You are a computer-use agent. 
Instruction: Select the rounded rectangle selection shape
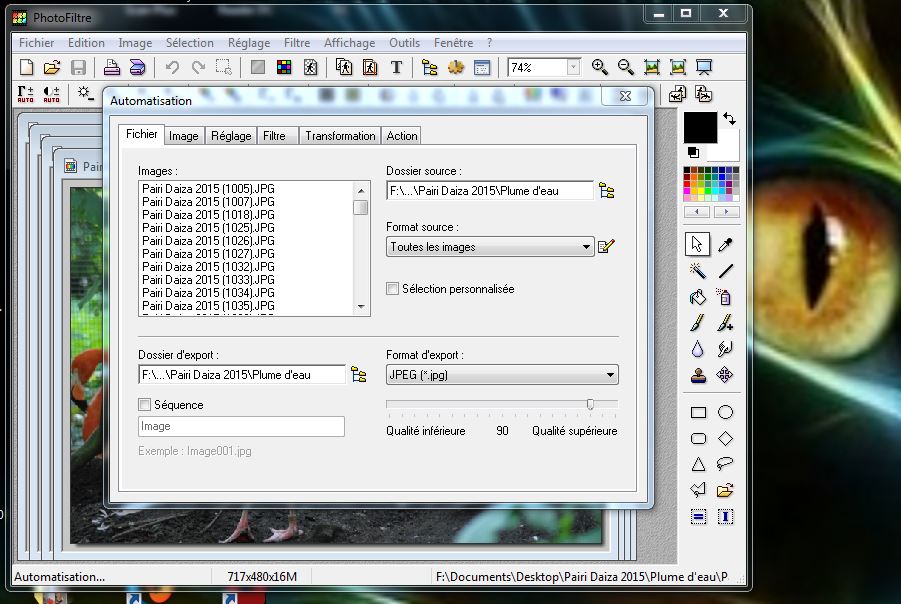pos(698,438)
